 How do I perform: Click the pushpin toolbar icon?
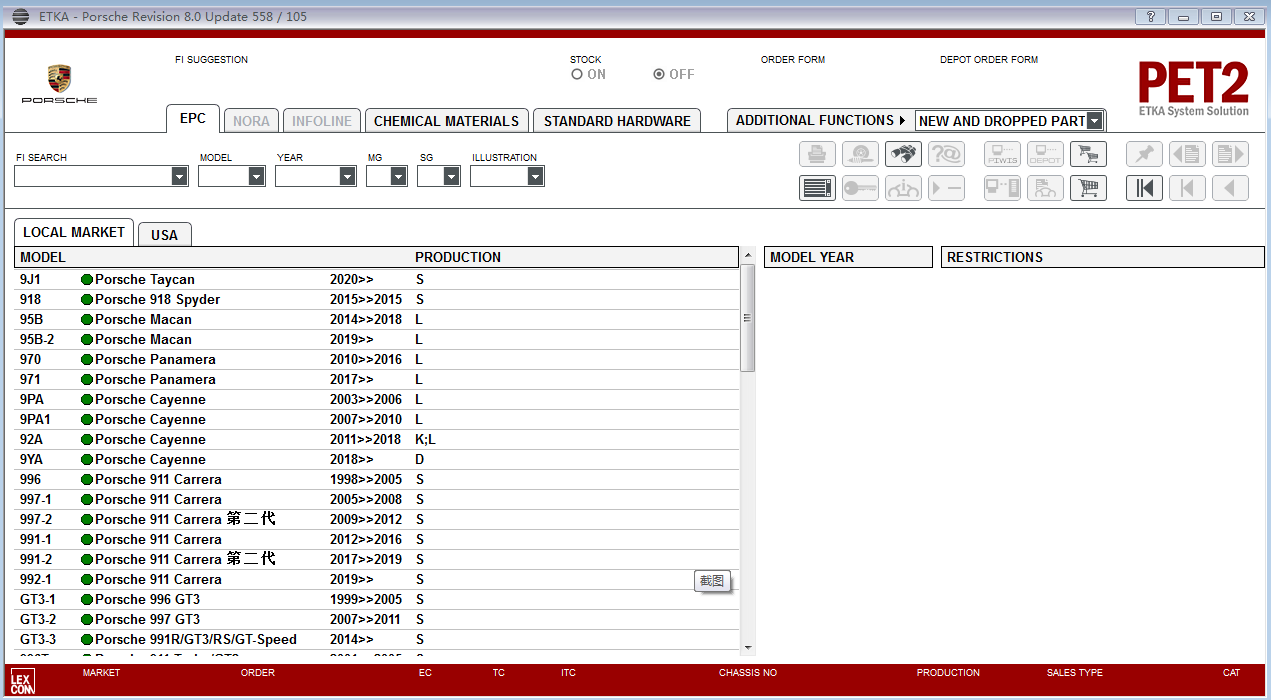(x=1144, y=154)
